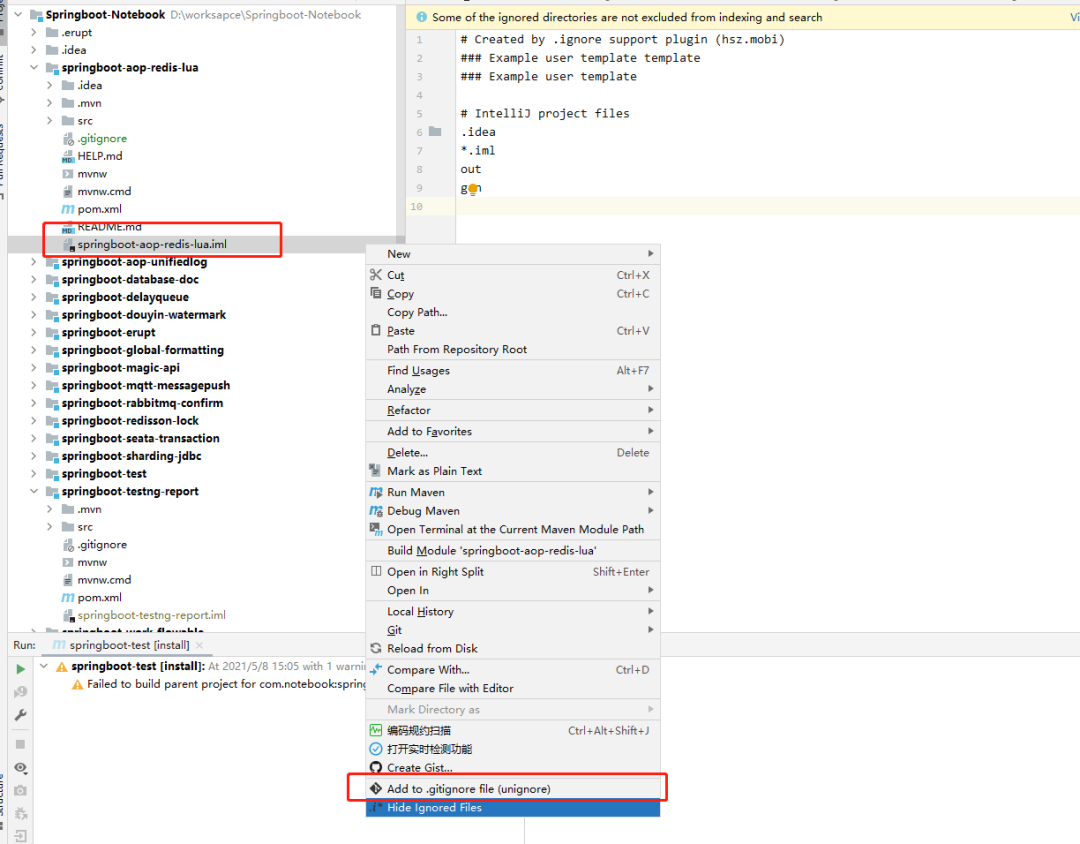1080x844 pixels.
Task: Click the folder gutter icon on line 6
Action: pos(435,131)
